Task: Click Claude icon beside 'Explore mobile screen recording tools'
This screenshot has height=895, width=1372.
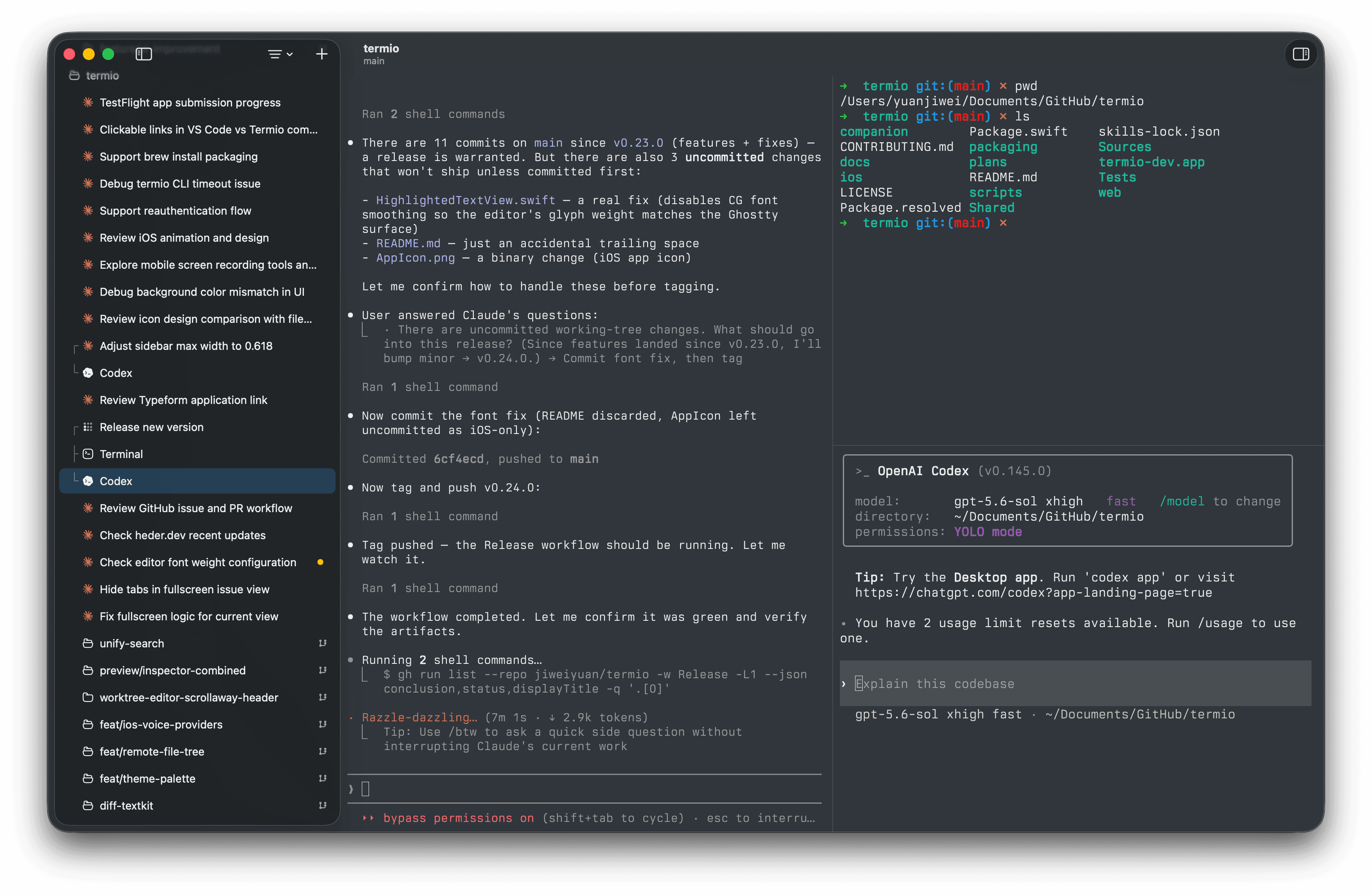Action: coord(87,265)
